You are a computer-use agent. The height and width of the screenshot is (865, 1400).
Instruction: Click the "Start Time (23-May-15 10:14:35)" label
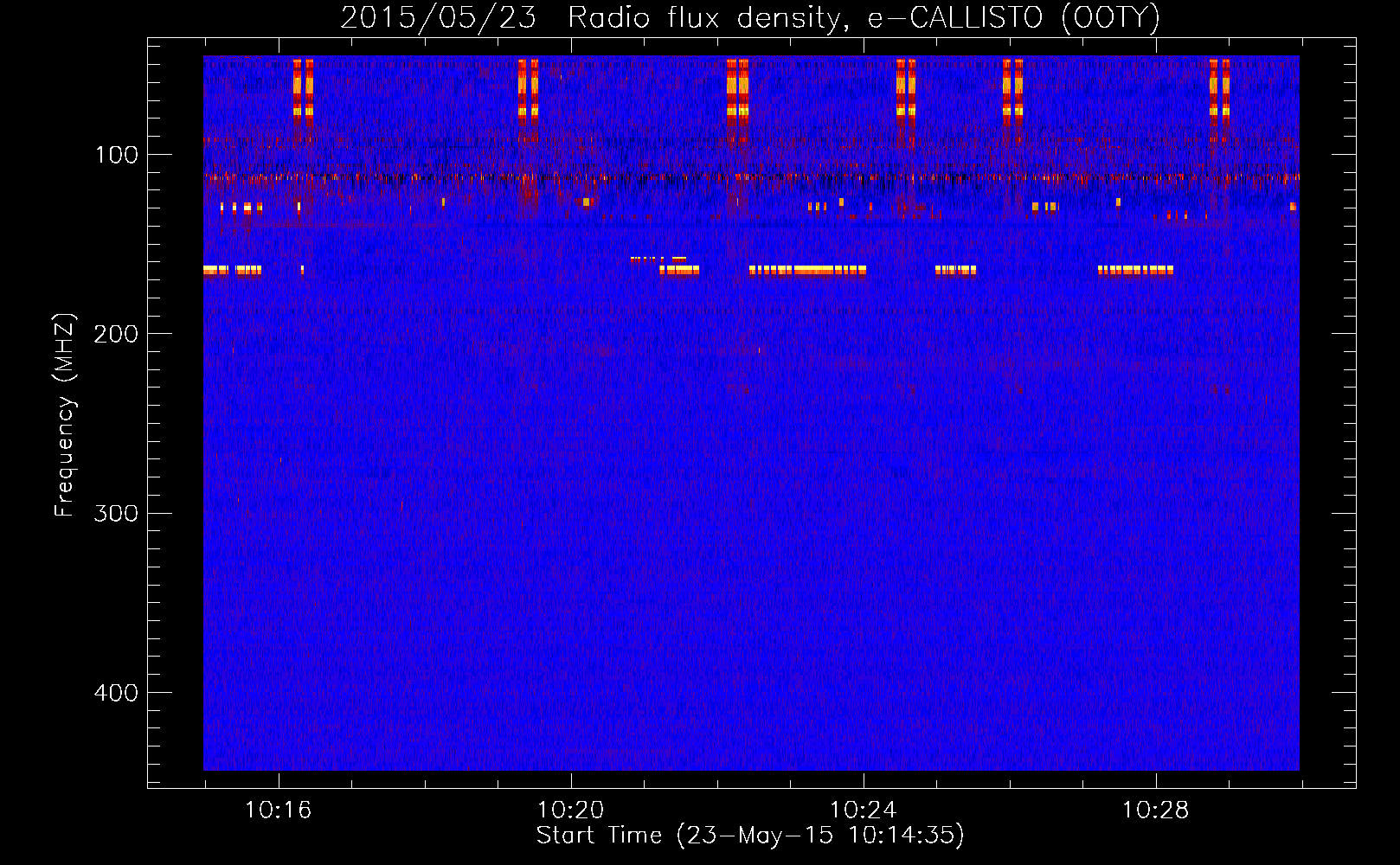coord(750,836)
